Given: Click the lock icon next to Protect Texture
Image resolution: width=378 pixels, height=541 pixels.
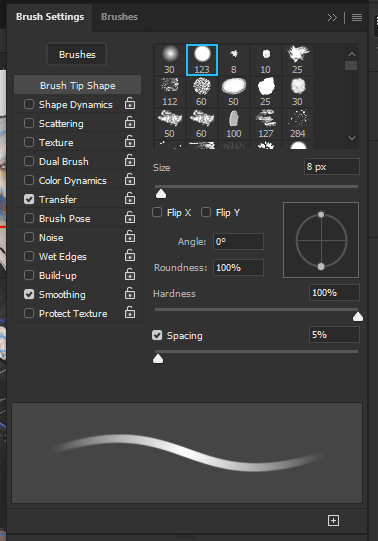Looking at the screenshot, I should [130, 312].
